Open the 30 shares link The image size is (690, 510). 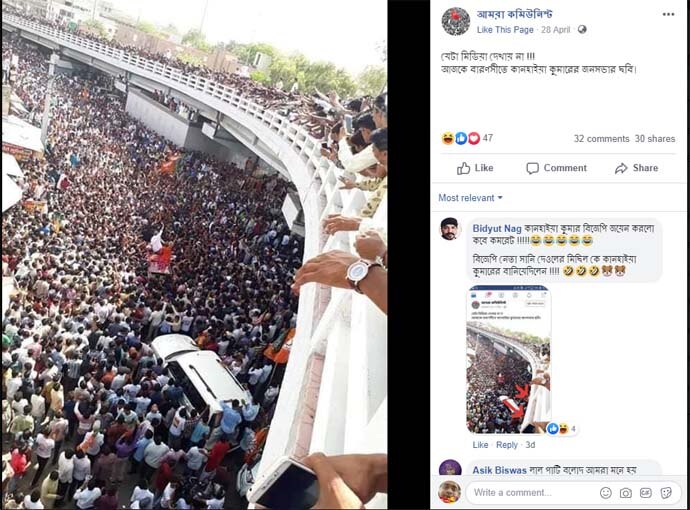654,139
